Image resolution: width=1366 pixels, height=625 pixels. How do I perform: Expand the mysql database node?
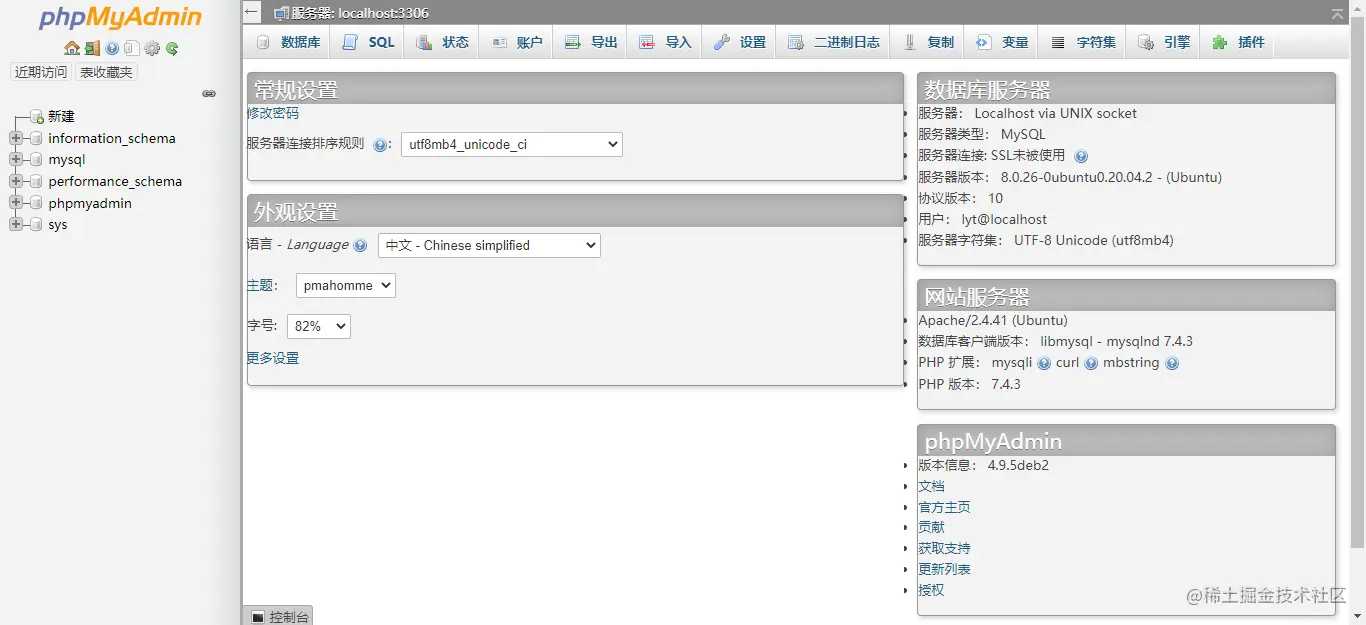(16, 160)
